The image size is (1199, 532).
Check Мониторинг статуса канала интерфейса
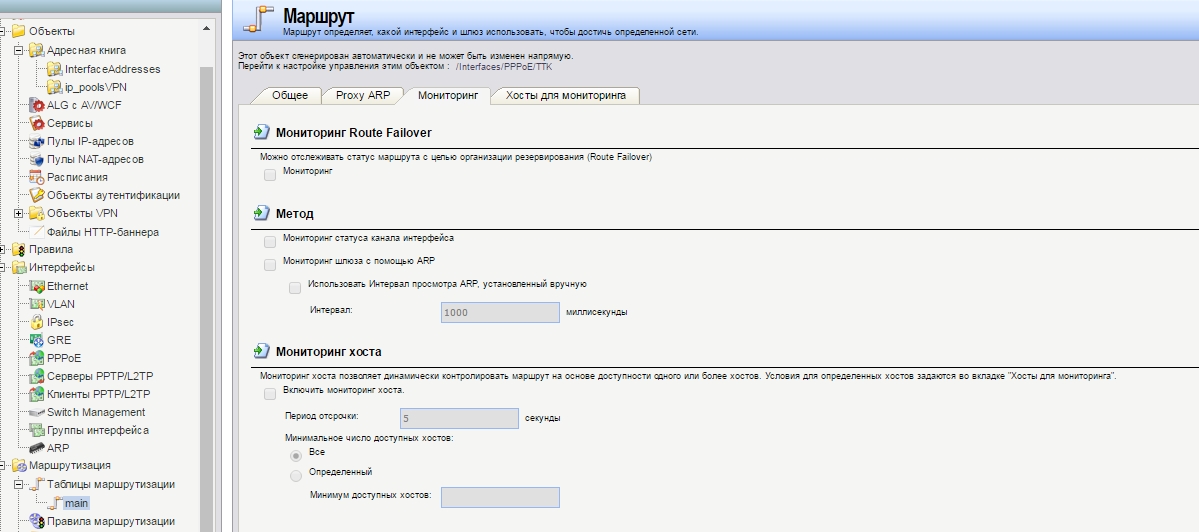270,242
